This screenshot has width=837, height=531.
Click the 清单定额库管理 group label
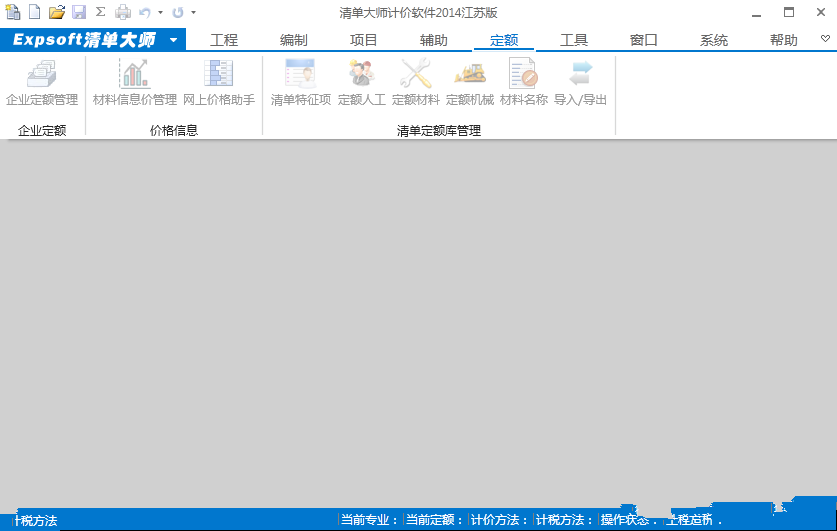439,130
